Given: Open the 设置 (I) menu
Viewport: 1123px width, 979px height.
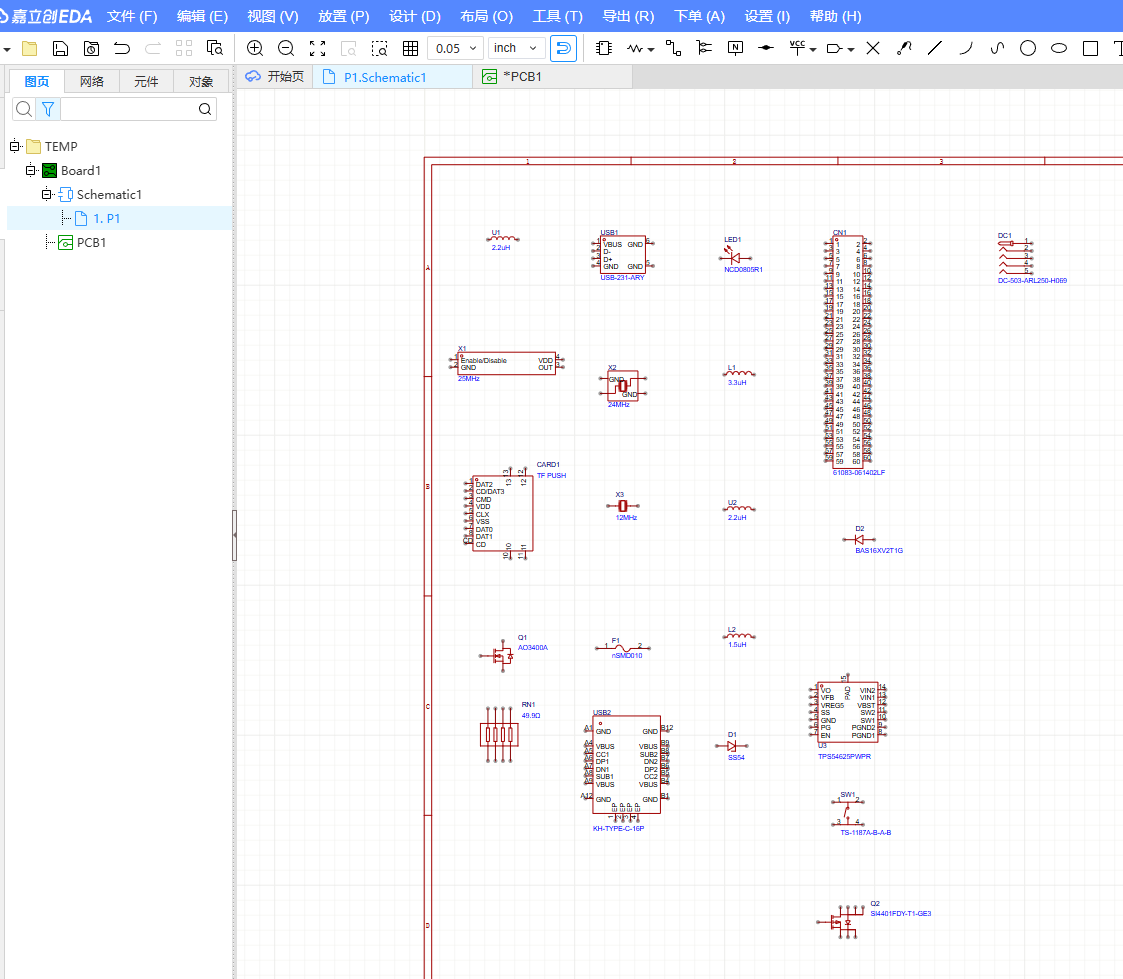Looking at the screenshot, I should click(x=767, y=16).
